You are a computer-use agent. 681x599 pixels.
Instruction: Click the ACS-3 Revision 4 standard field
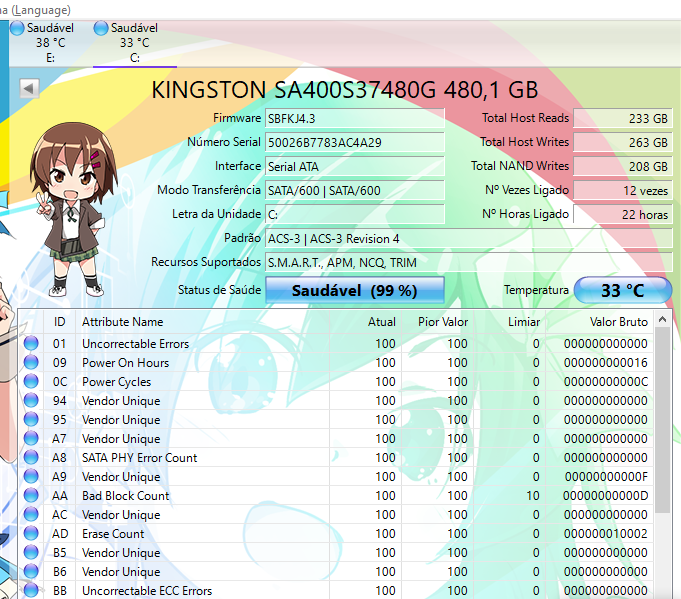[468, 238]
